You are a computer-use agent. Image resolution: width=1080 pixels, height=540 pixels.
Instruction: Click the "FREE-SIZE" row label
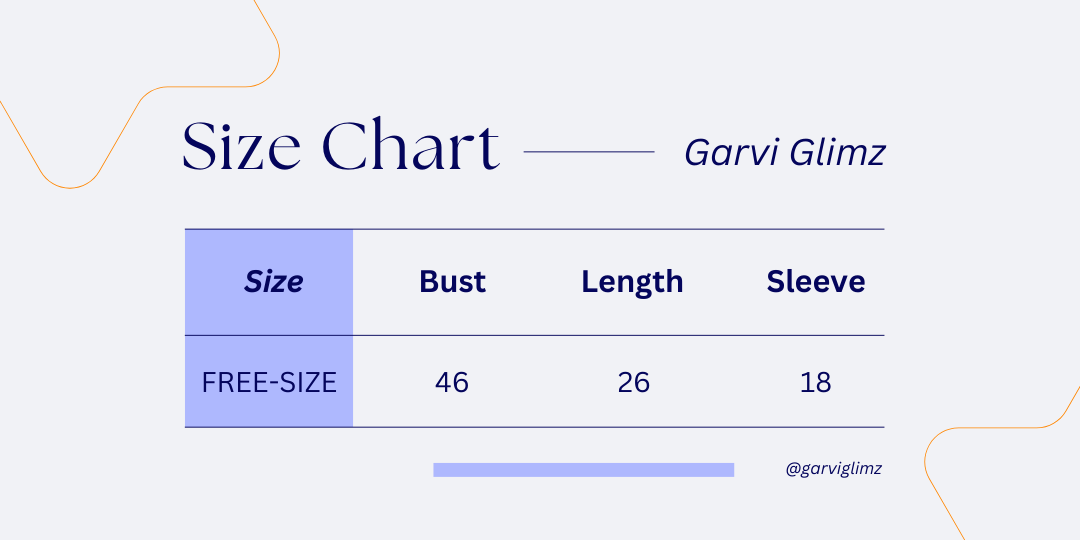click(269, 382)
